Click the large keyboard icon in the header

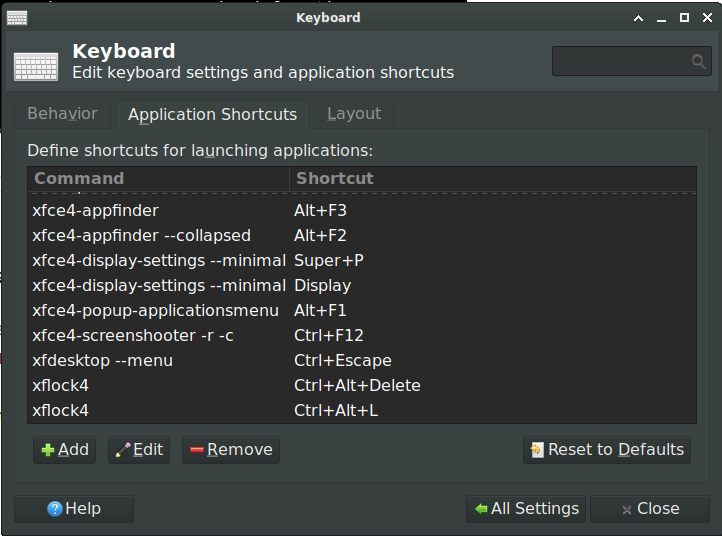tap(36, 67)
